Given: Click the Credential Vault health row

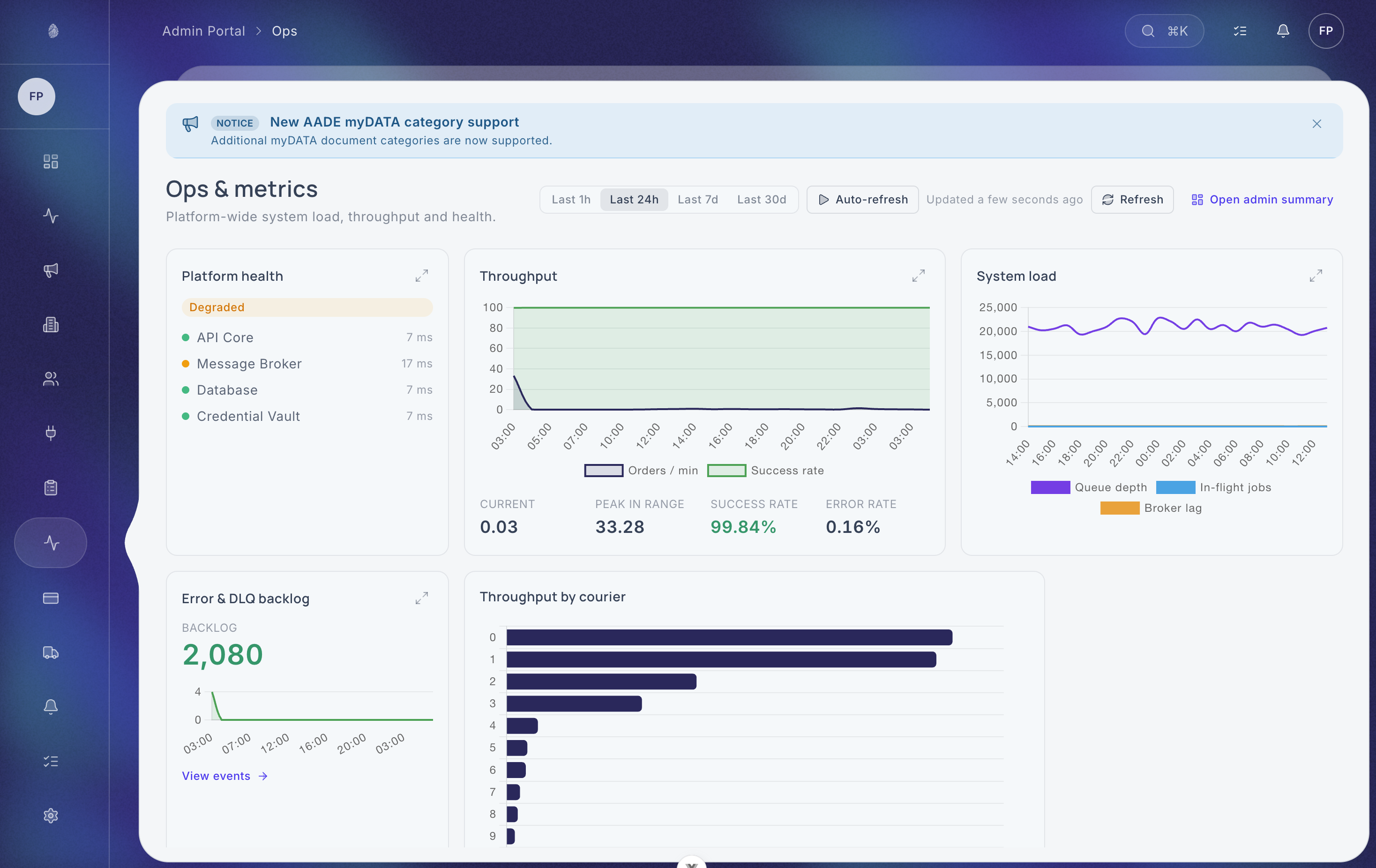Looking at the screenshot, I should coord(307,416).
